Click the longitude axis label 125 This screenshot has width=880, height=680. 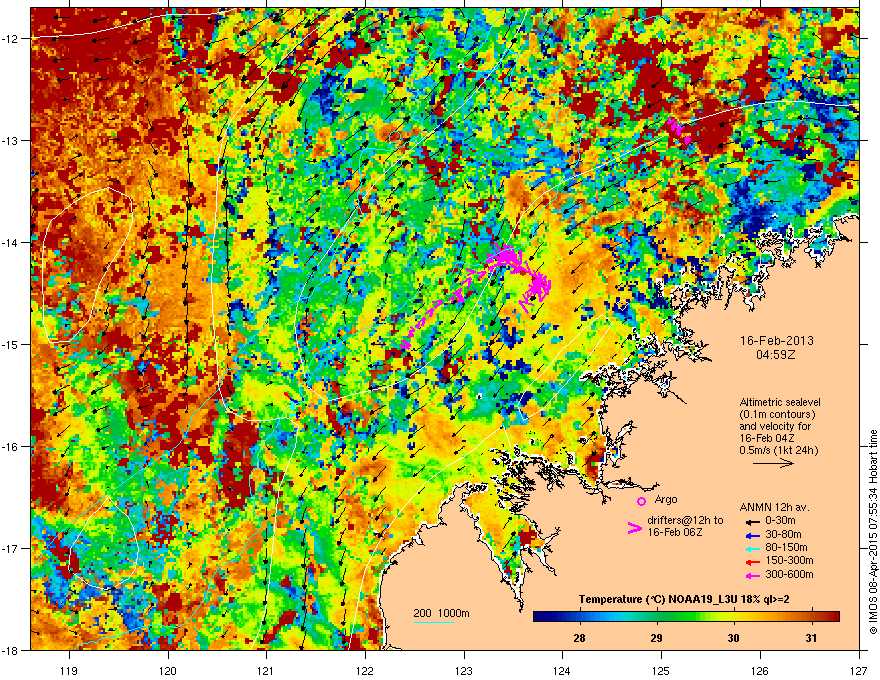662,670
